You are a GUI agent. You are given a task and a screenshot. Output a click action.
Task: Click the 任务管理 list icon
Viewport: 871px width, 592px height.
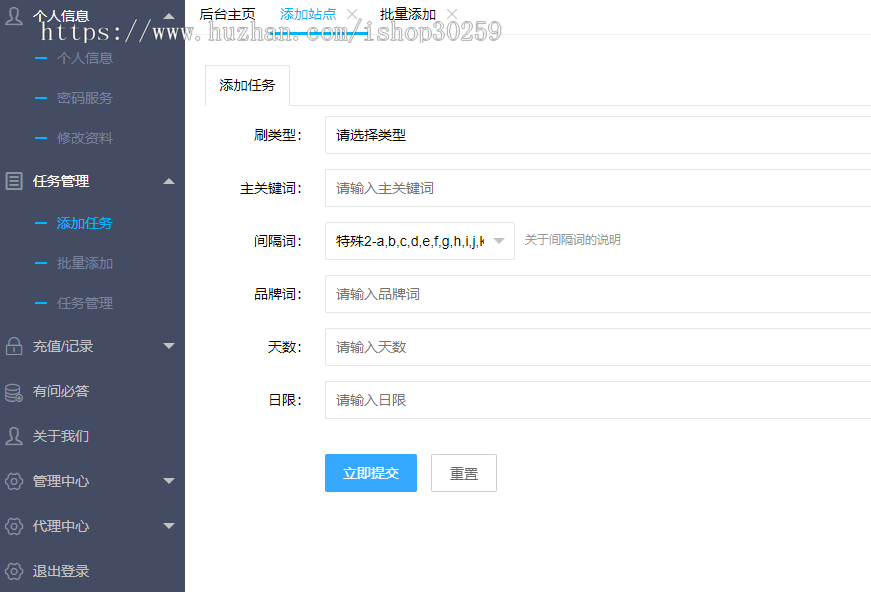point(14,181)
